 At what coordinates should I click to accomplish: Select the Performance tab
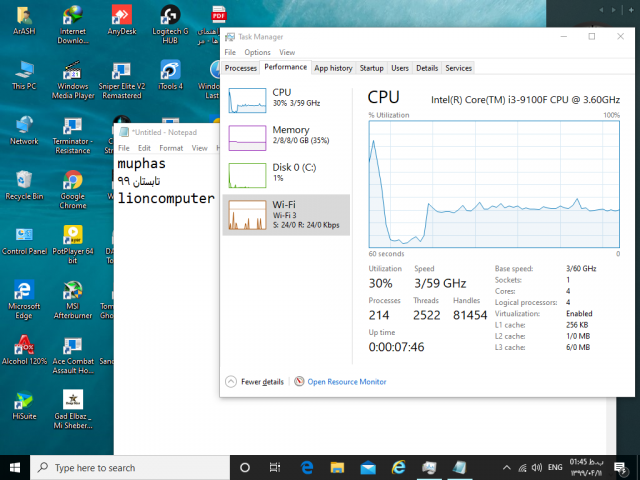[285, 67]
